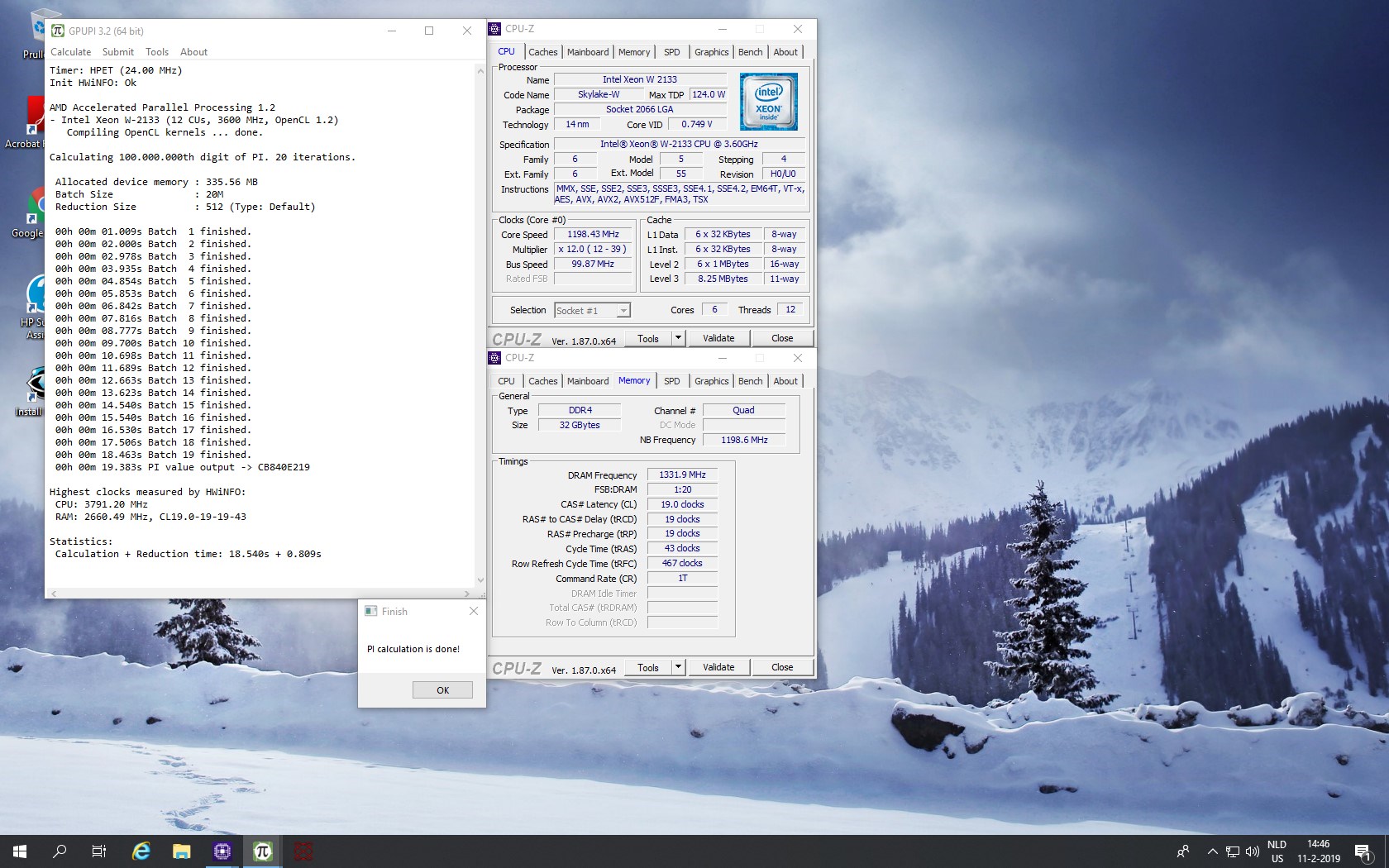
Task: Select Mainboard tab in upper CPU-Z
Action: tap(588, 52)
